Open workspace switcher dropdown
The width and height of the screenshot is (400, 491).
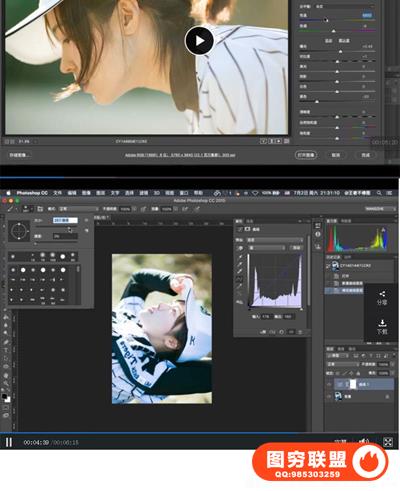(380, 209)
